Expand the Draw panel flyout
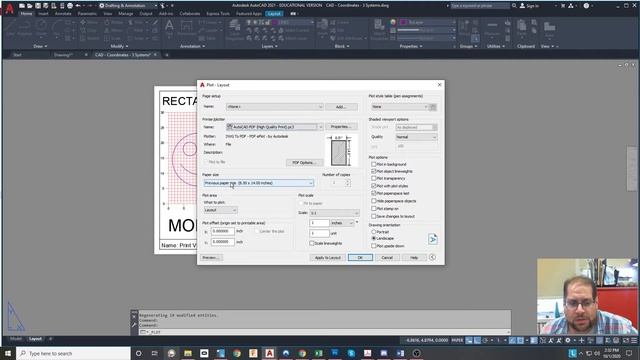The width and height of the screenshot is (640, 360). click(x=40, y=47)
